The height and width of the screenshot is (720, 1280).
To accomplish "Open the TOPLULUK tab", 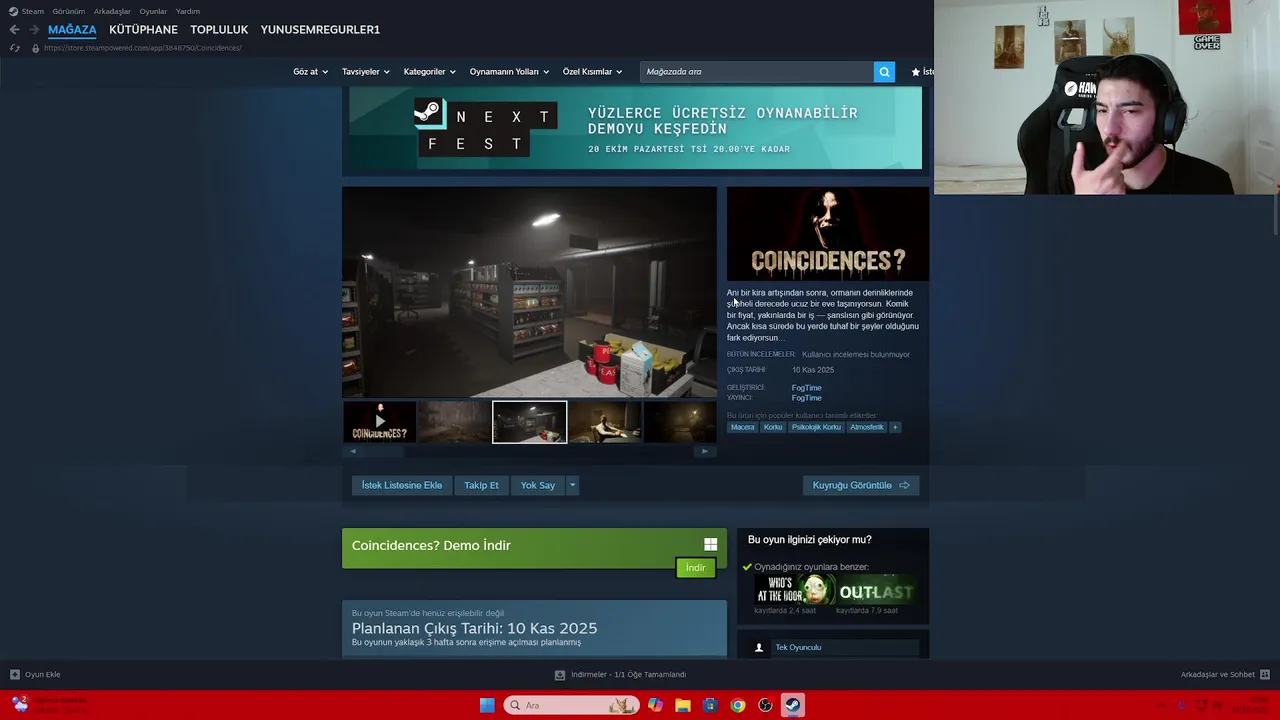I will [x=219, y=30].
